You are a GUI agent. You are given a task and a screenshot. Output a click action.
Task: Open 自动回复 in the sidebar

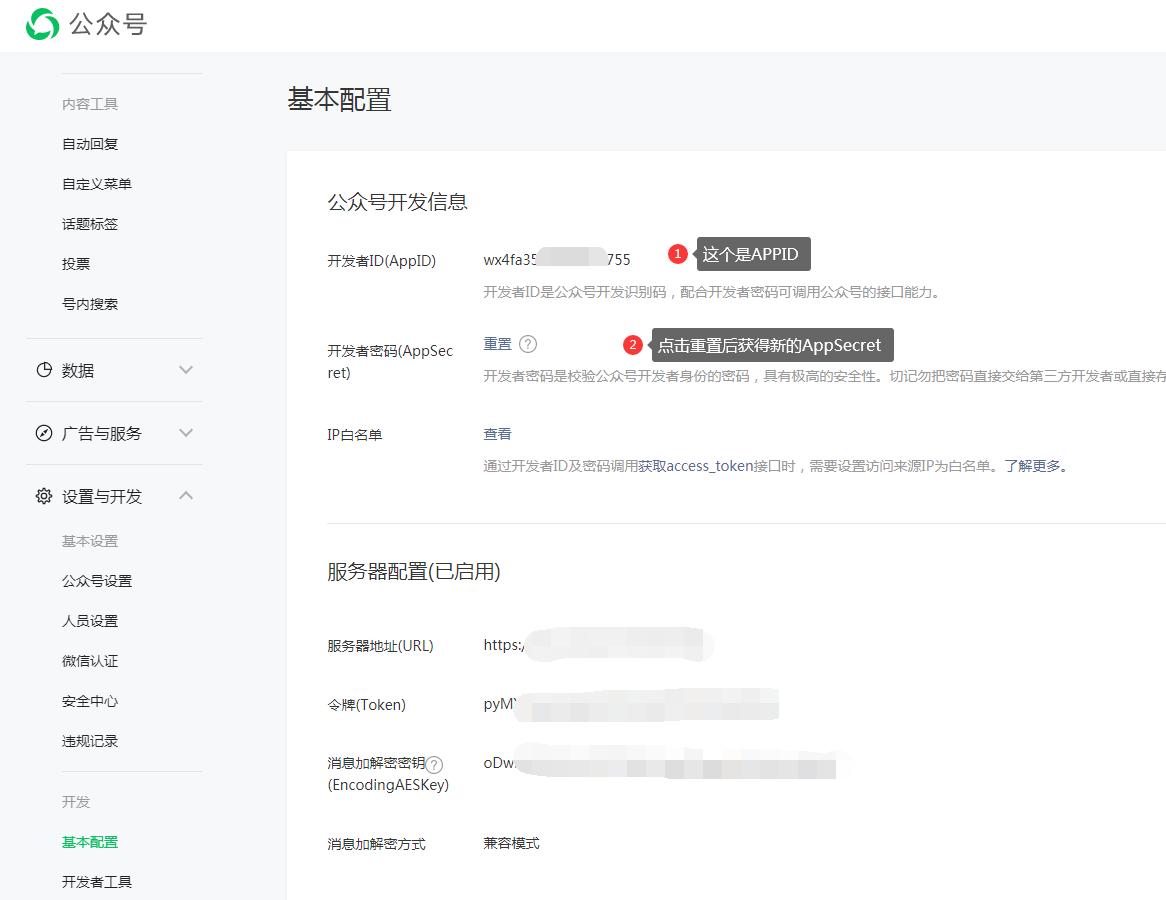[90, 144]
